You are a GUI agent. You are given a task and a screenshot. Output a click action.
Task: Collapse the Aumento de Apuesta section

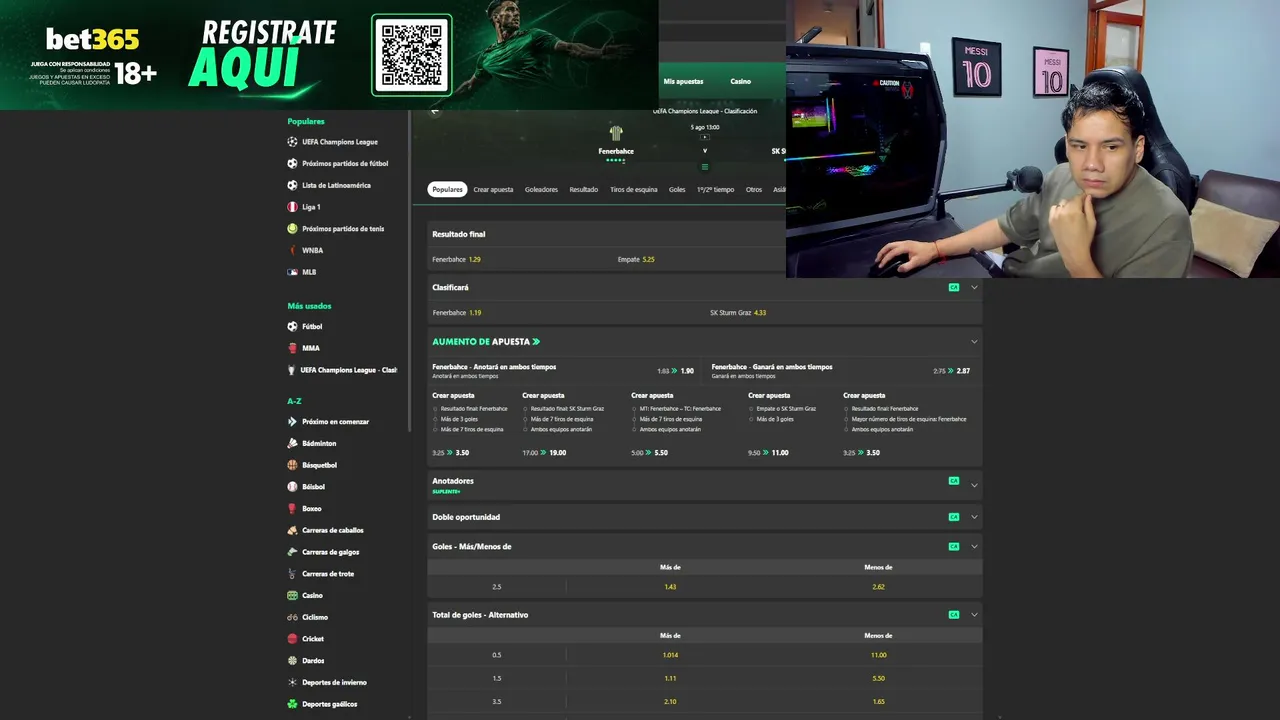point(974,342)
